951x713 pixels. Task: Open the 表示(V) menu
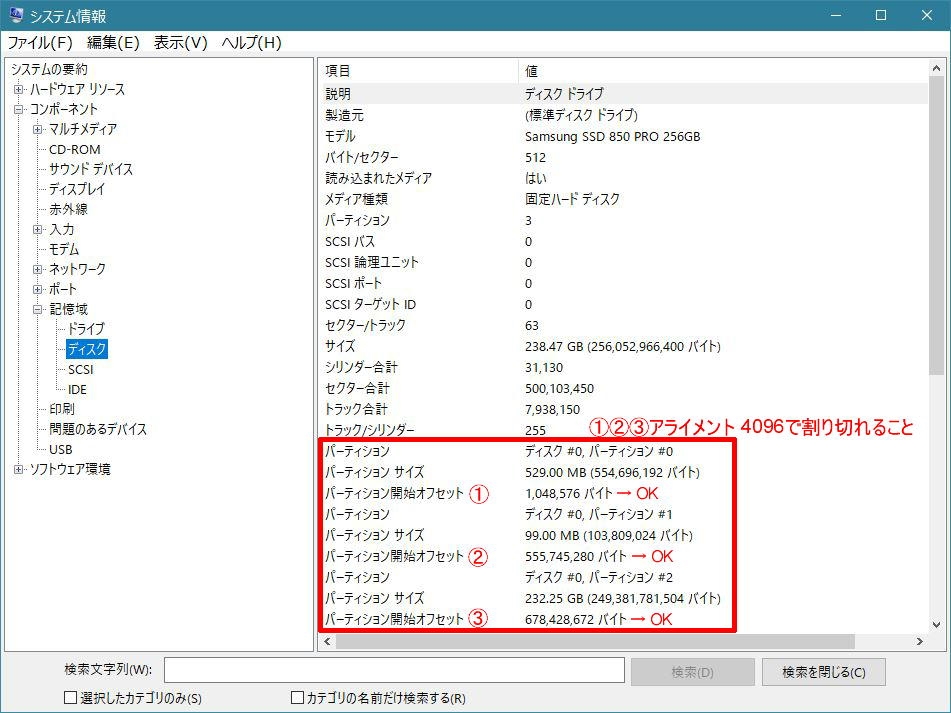181,42
